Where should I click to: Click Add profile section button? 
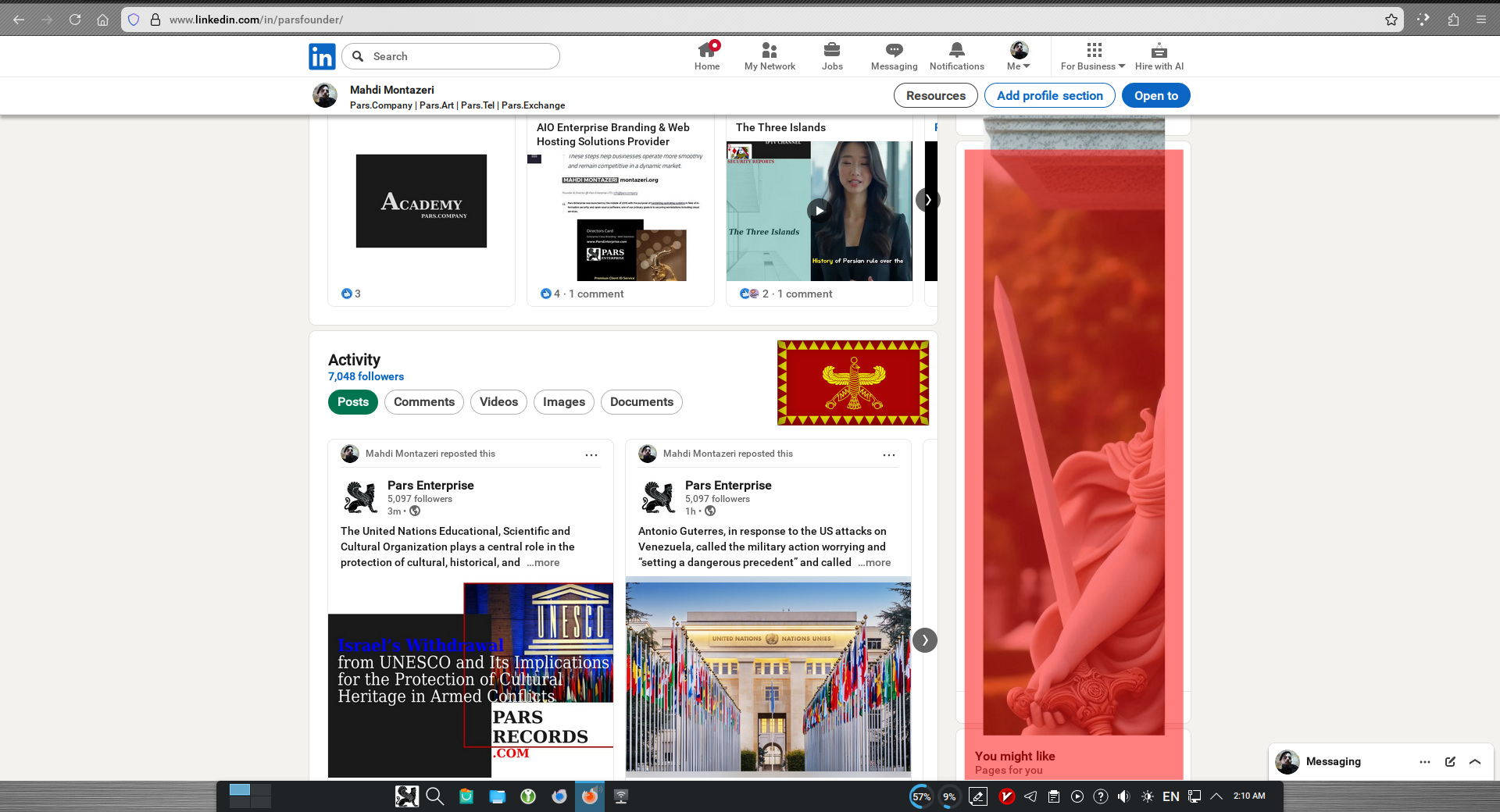pos(1049,95)
